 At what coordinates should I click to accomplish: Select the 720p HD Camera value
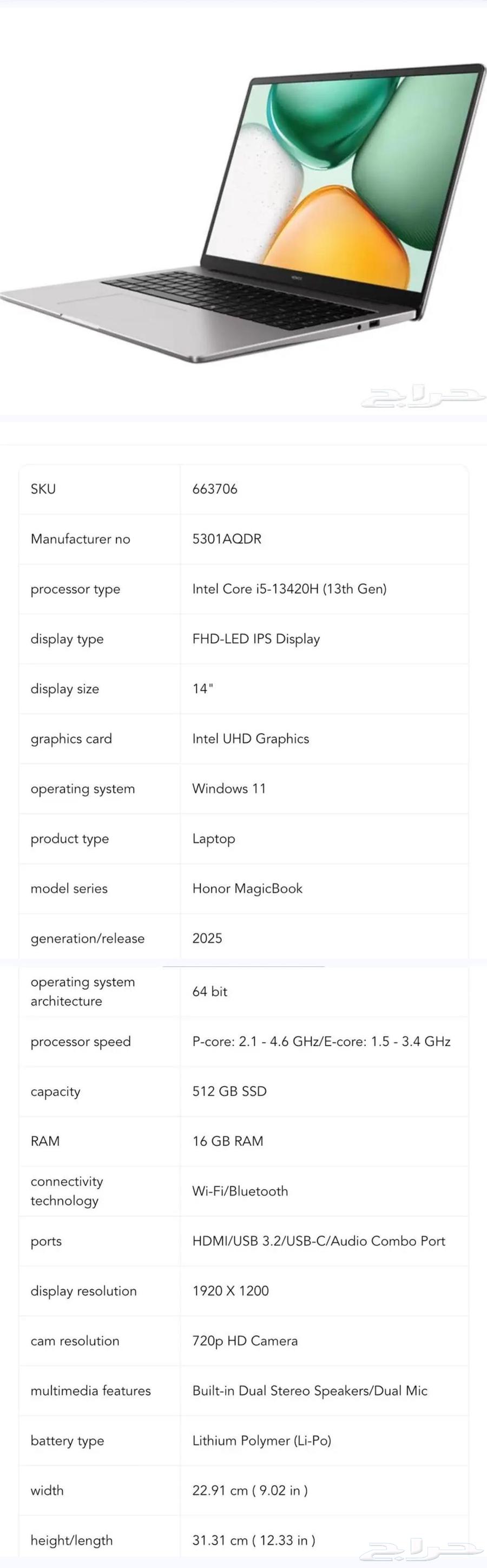click(245, 1341)
